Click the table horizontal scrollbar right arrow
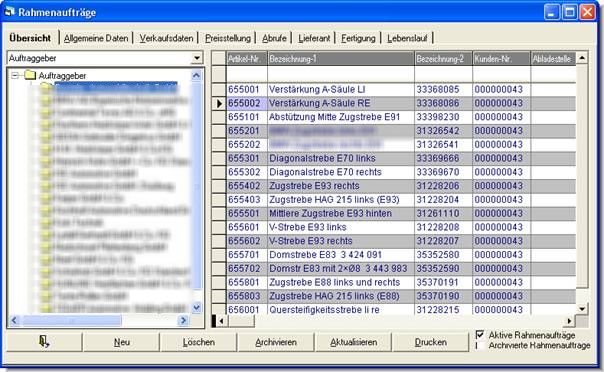 569,321
